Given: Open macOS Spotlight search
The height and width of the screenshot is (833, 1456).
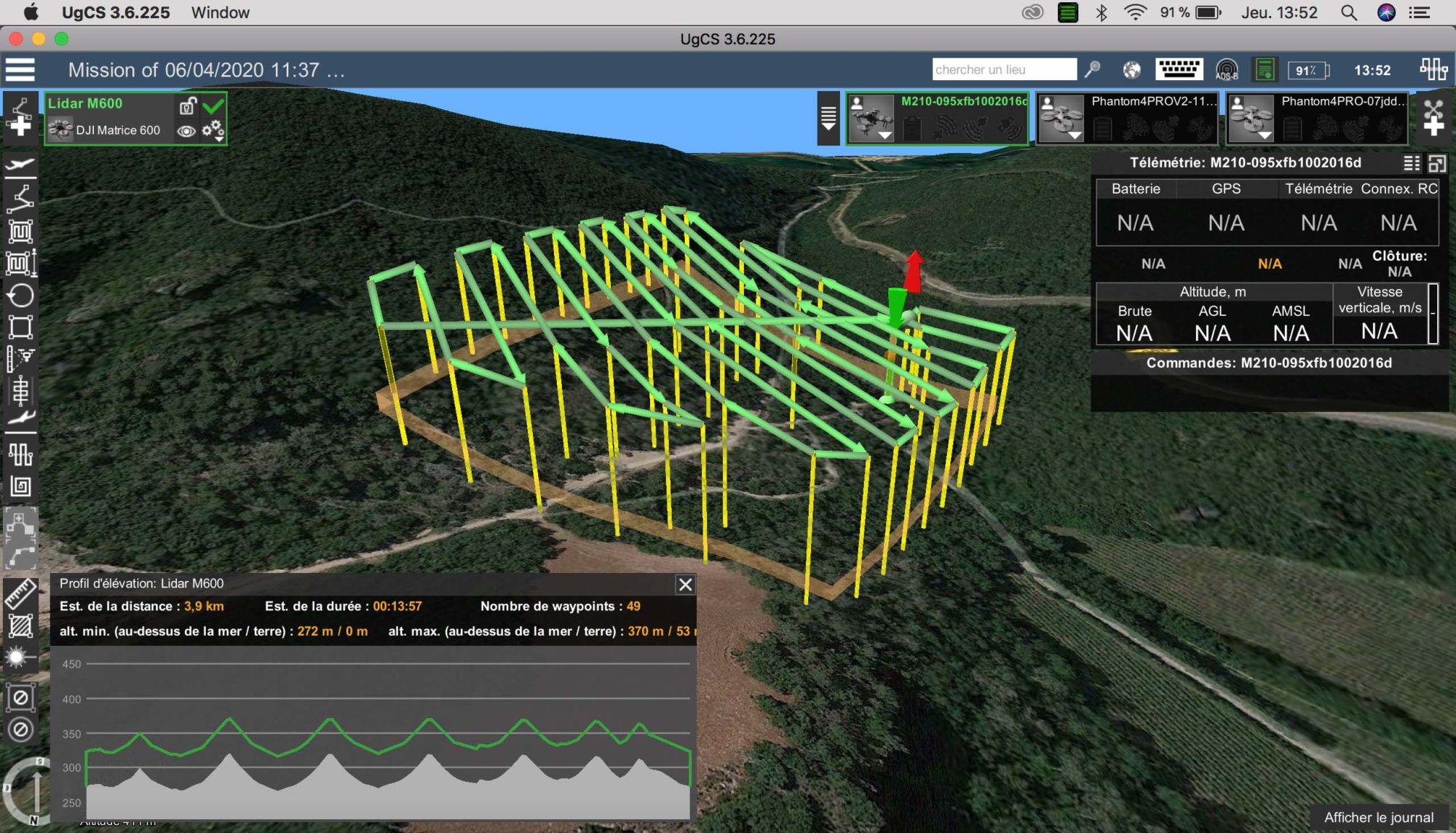Looking at the screenshot, I should pyautogui.click(x=1348, y=12).
